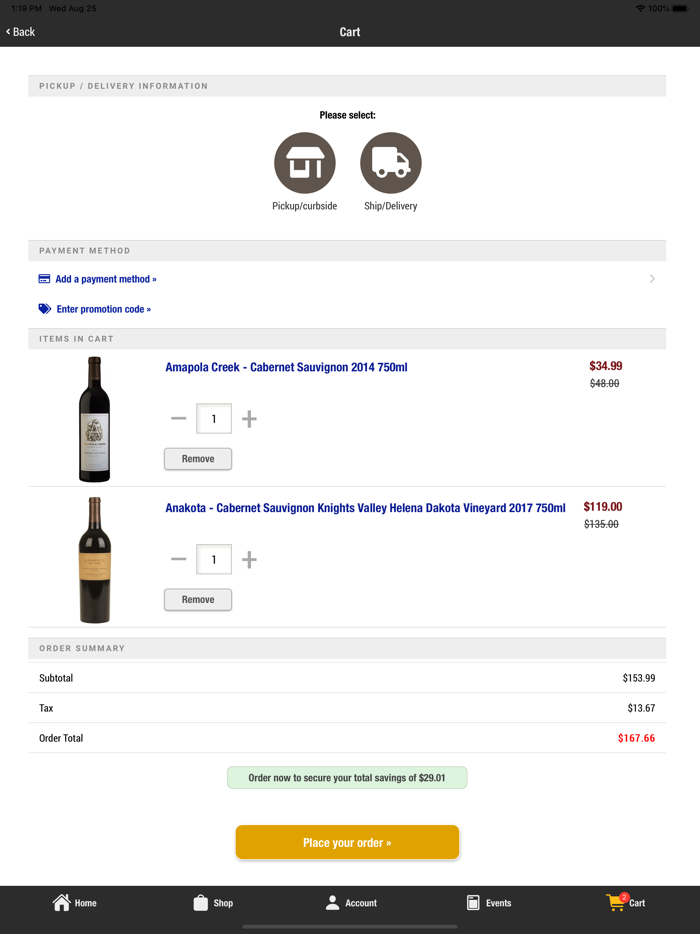Increase Amapola Creek quantity with plus
Image resolution: width=700 pixels, height=934 pixels.
pyautogui.click(x=249, y=419)
